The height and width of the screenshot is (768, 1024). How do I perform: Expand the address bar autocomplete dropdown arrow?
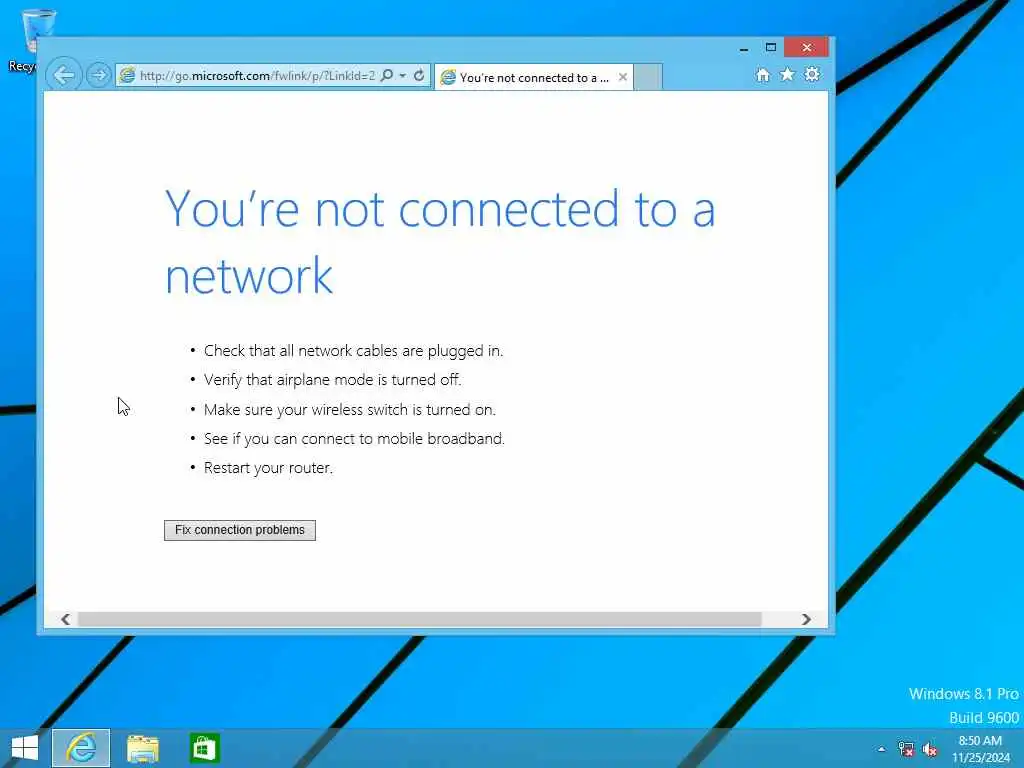pyautogui.click(x=403, y=76)
